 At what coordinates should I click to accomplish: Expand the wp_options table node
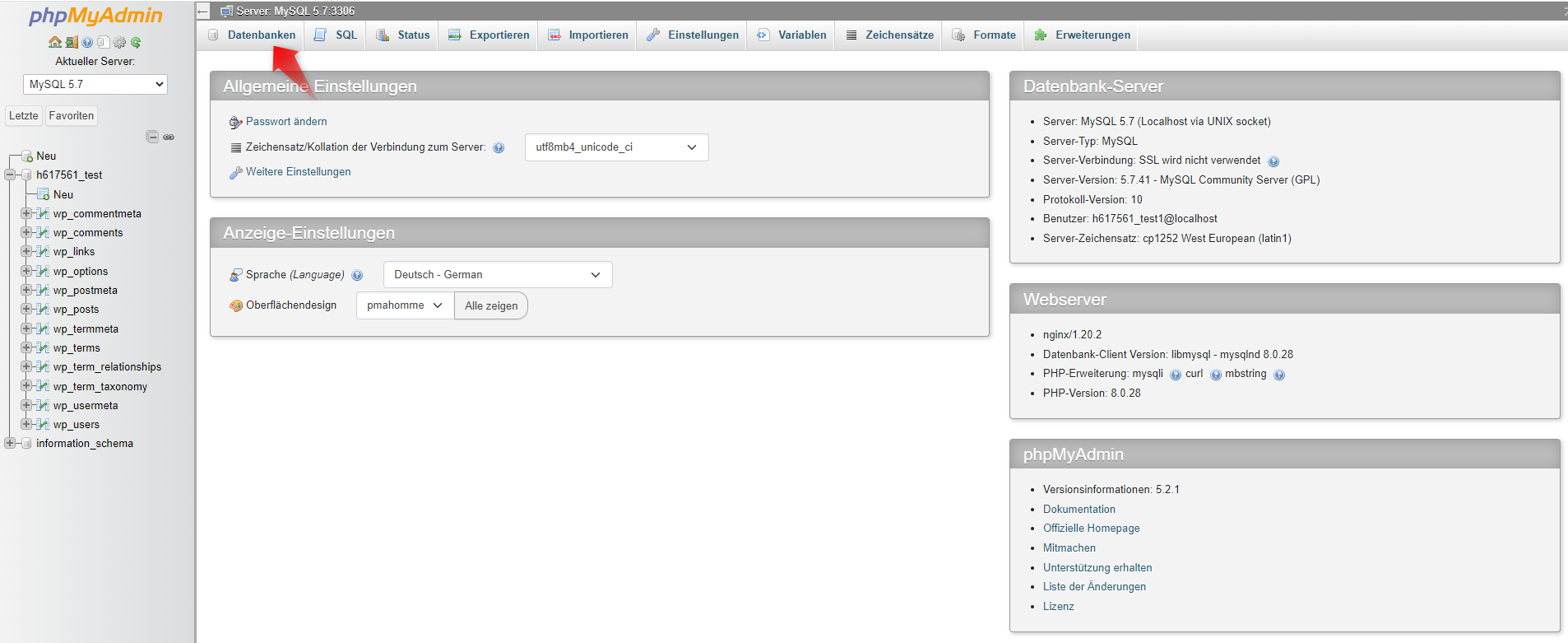(x=26, y=271)
